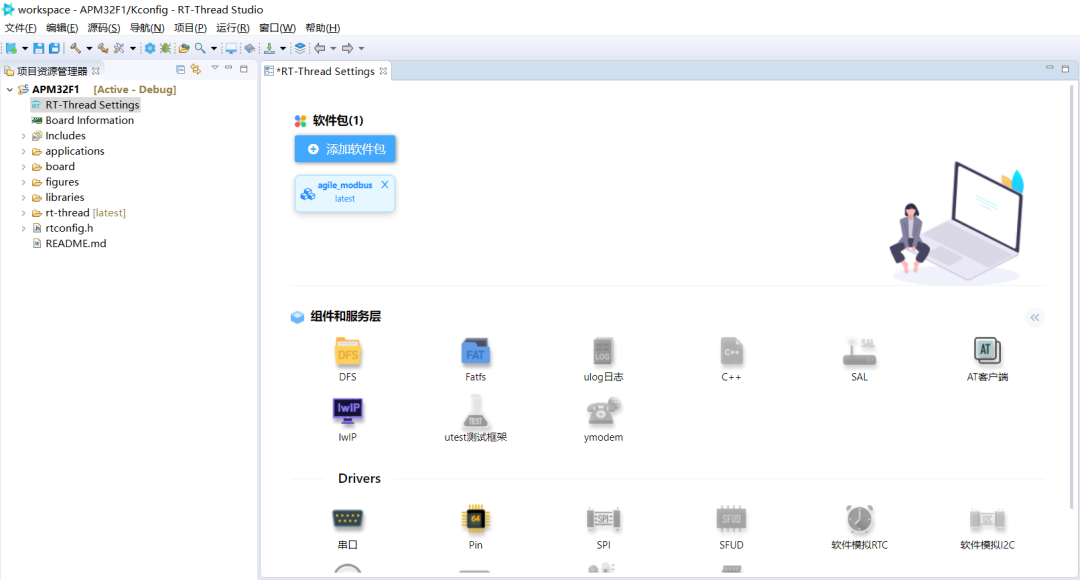Viewport: 1080px width, 580px height.
Task: Build the project with the hammer icon
Action: click(75, 48)
